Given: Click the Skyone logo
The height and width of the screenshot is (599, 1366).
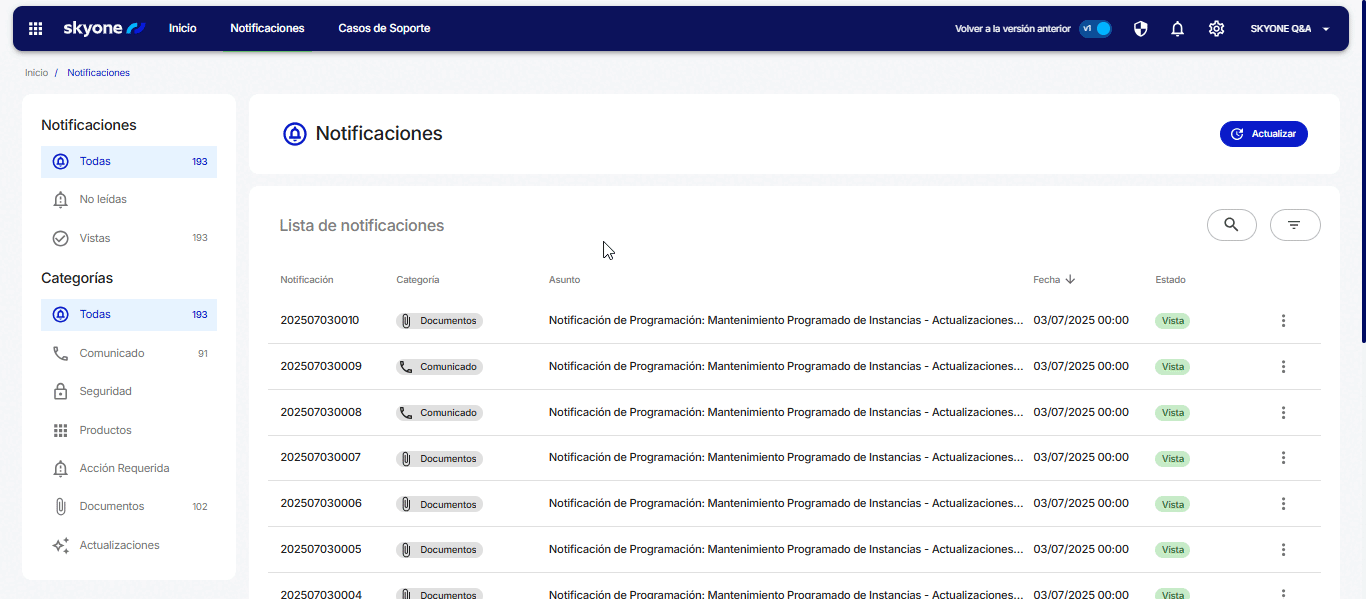Looking at the screenshot, I should 104,29.
